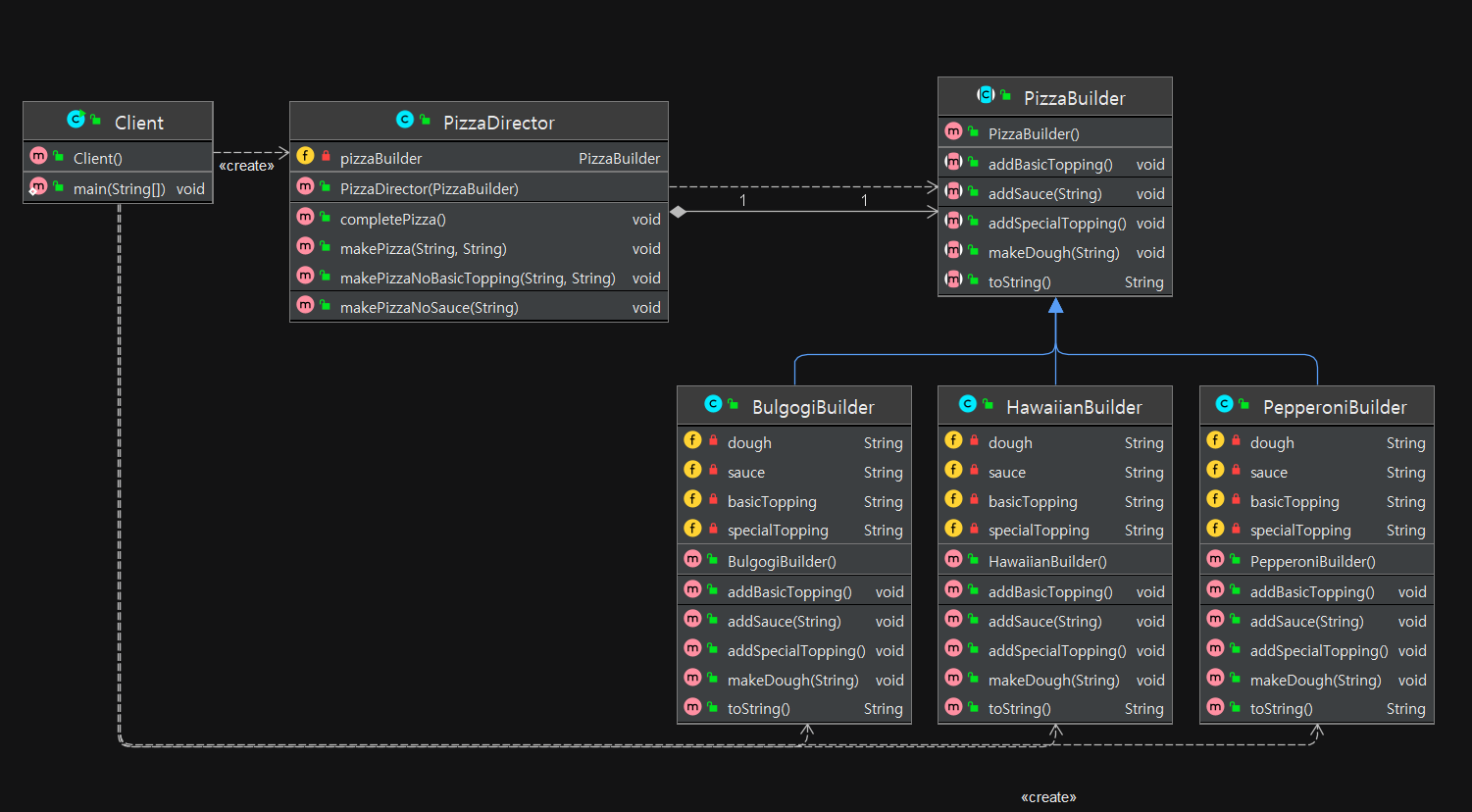Viewport: 1472px width, 812px height.
Task: Select the PizzaDirector(PizzaBuilder) constructor row
Action: click(479, 188)
